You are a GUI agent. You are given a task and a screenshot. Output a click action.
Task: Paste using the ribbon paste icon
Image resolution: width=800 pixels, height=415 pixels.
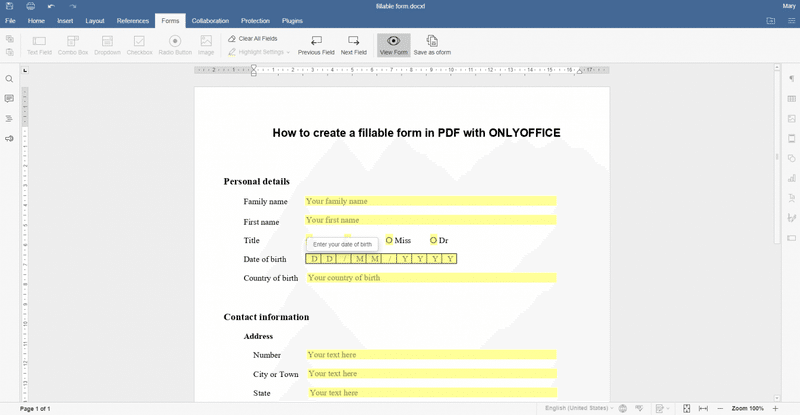[x=10, y=52]
